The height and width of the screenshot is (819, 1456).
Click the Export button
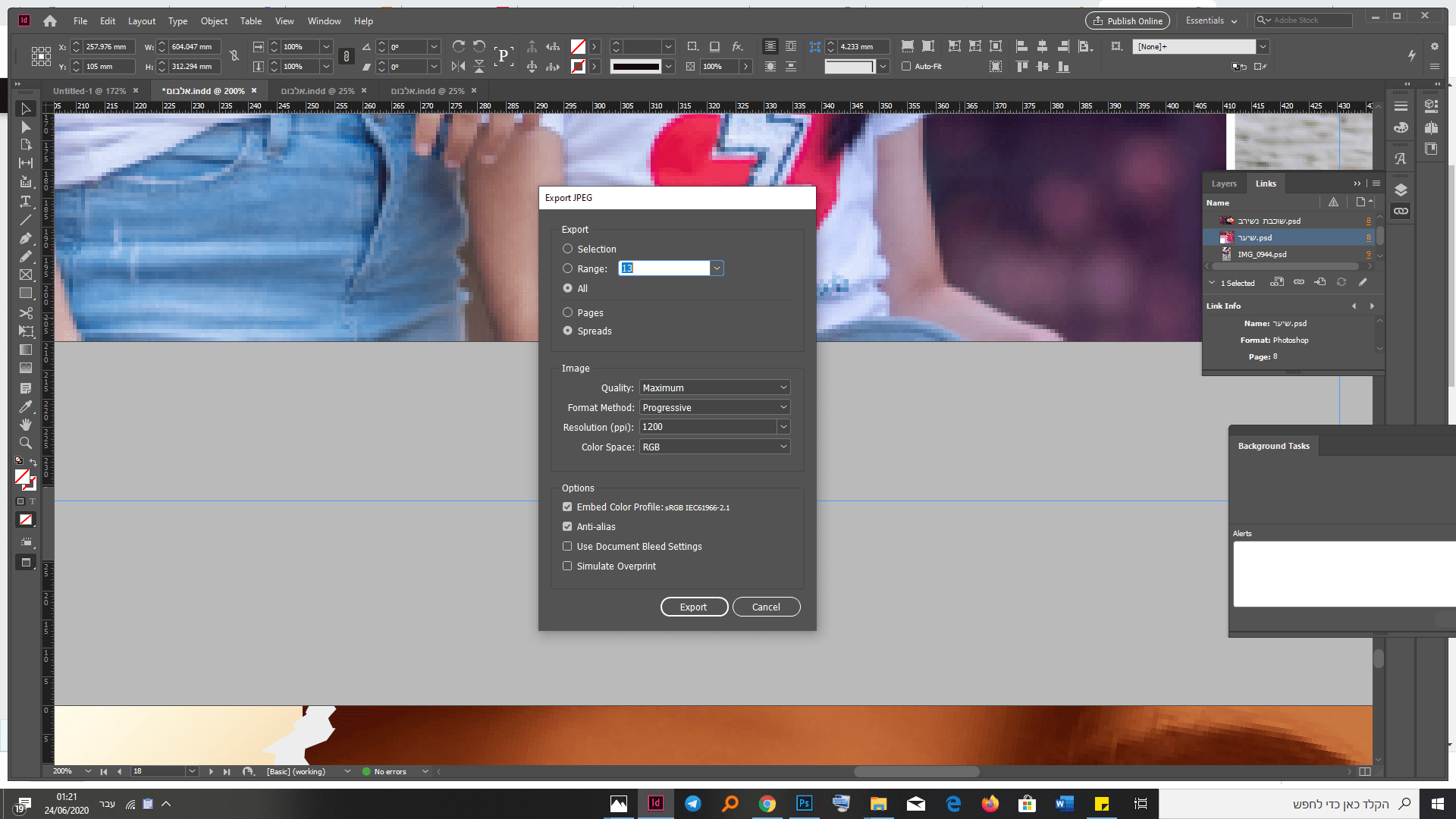[693, 607]
